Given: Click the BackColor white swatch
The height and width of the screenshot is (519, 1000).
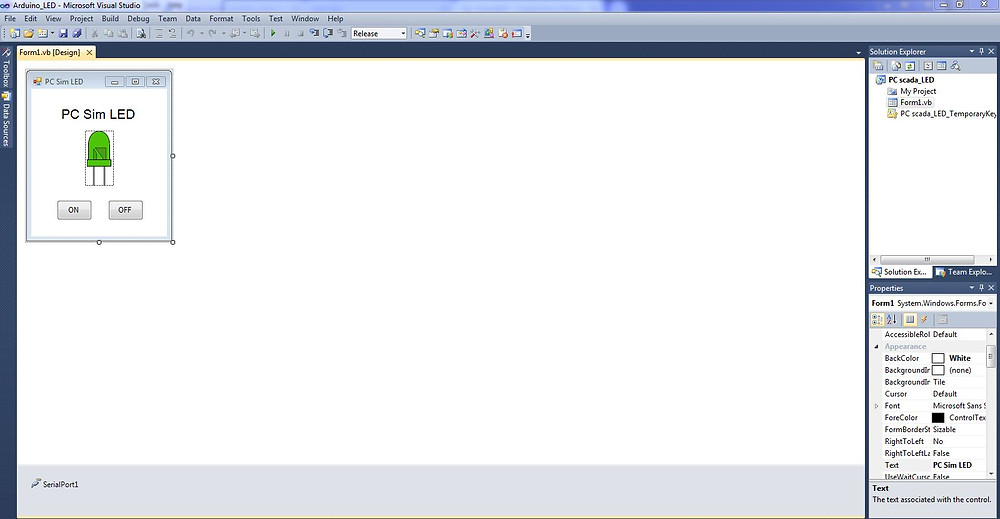Looking at the screenshot, I should tap(938, 358).
